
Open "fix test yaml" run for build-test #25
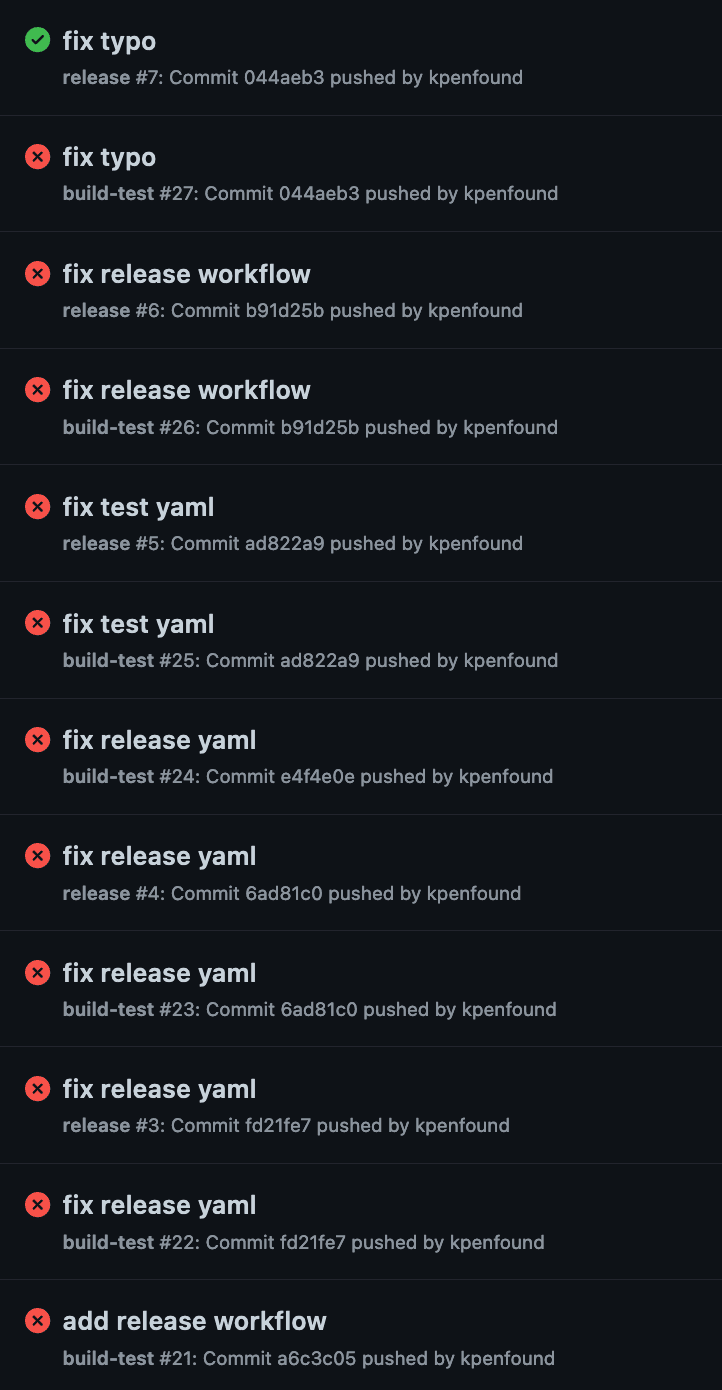pyautogui.click(x=138, y=624)
